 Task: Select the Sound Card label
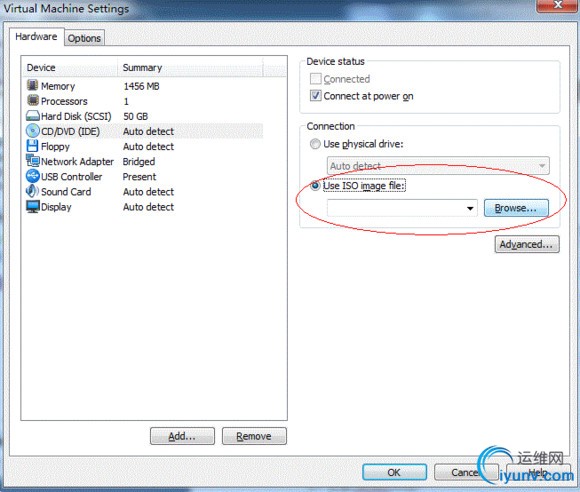point(66,192)
